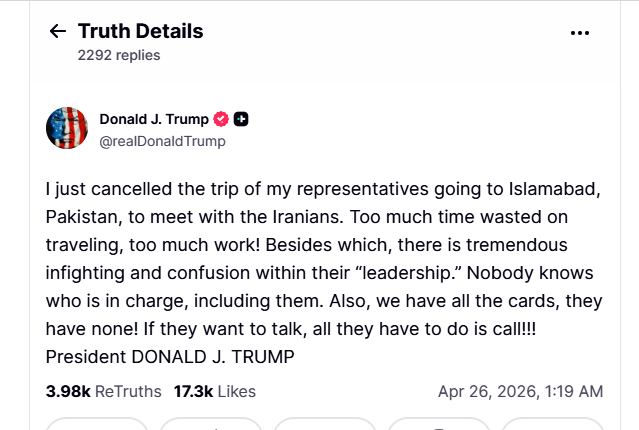639x430 pixels.
Task: Open Donald J. Trump's display name link
Action: click(x=154, y=119)
